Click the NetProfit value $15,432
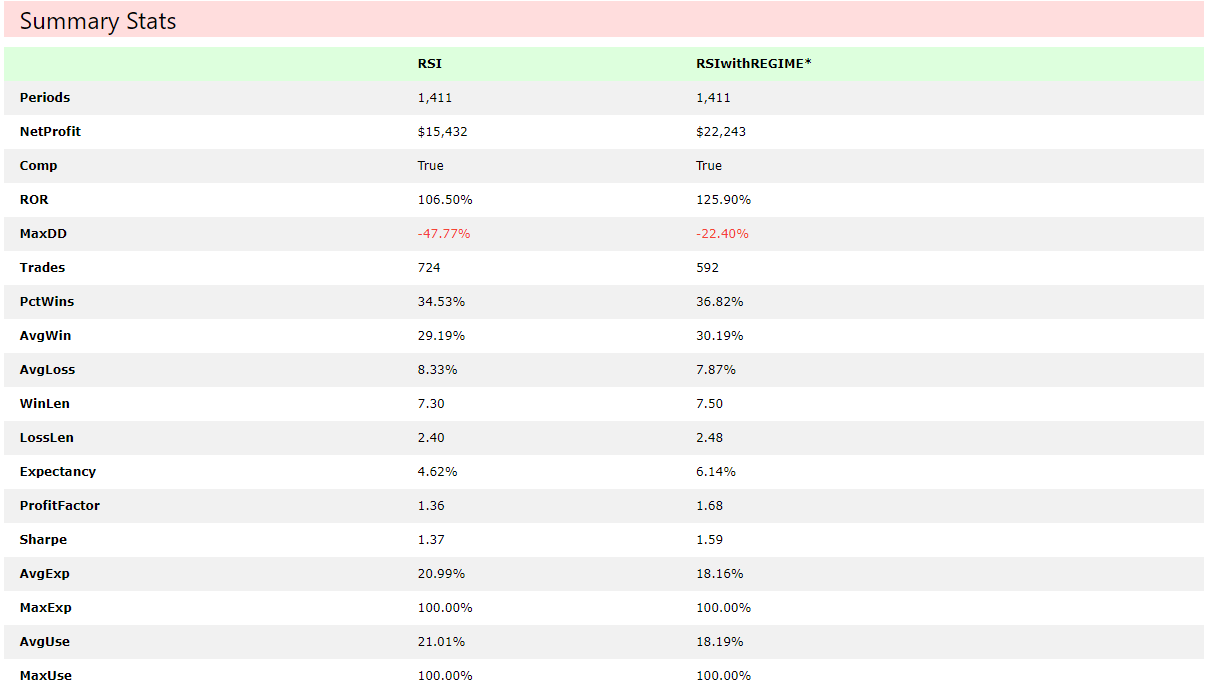 [x=443, y=132]
